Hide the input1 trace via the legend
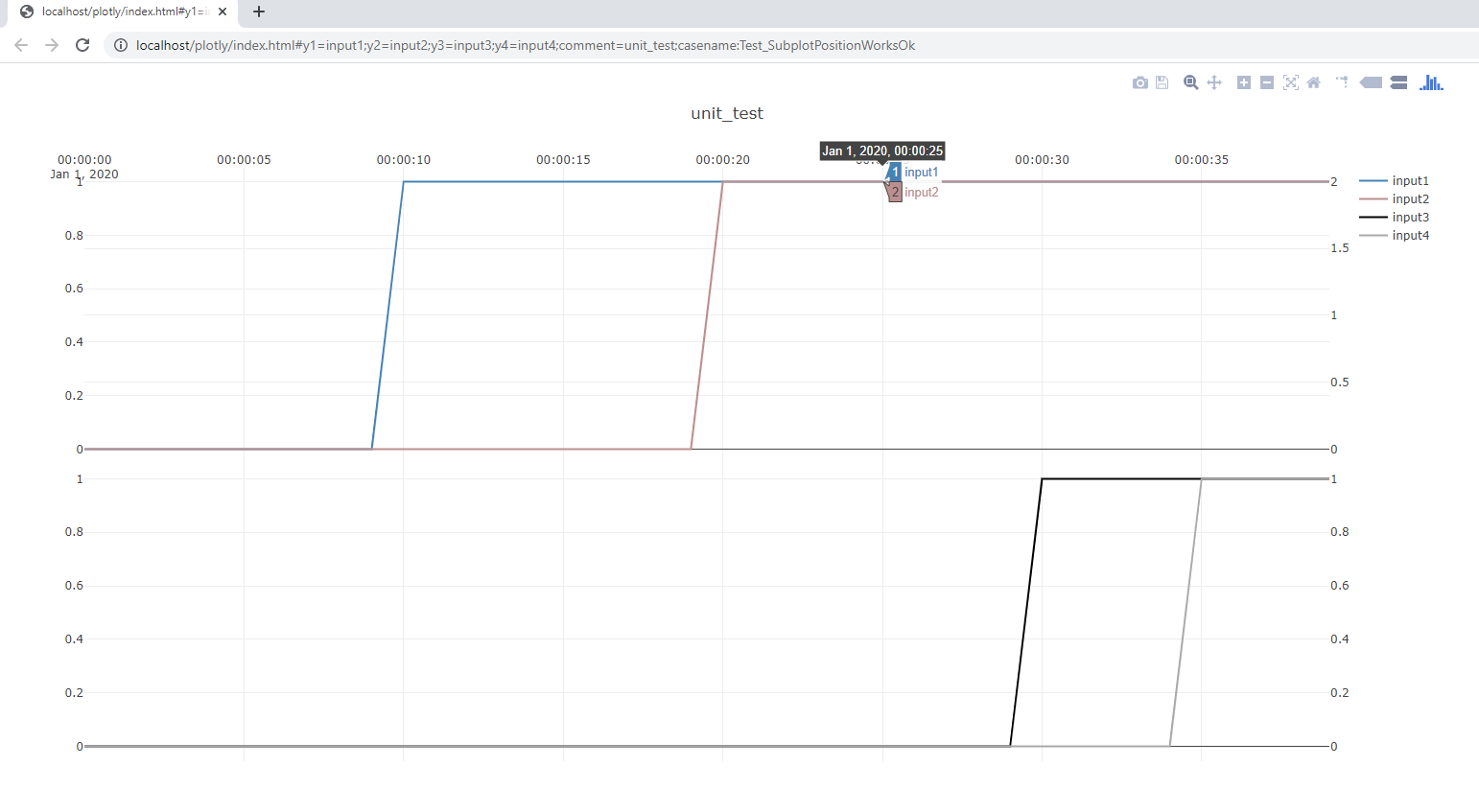Image resolution: width=1479 pixels, height=812 pixels. pos(1410,180)
